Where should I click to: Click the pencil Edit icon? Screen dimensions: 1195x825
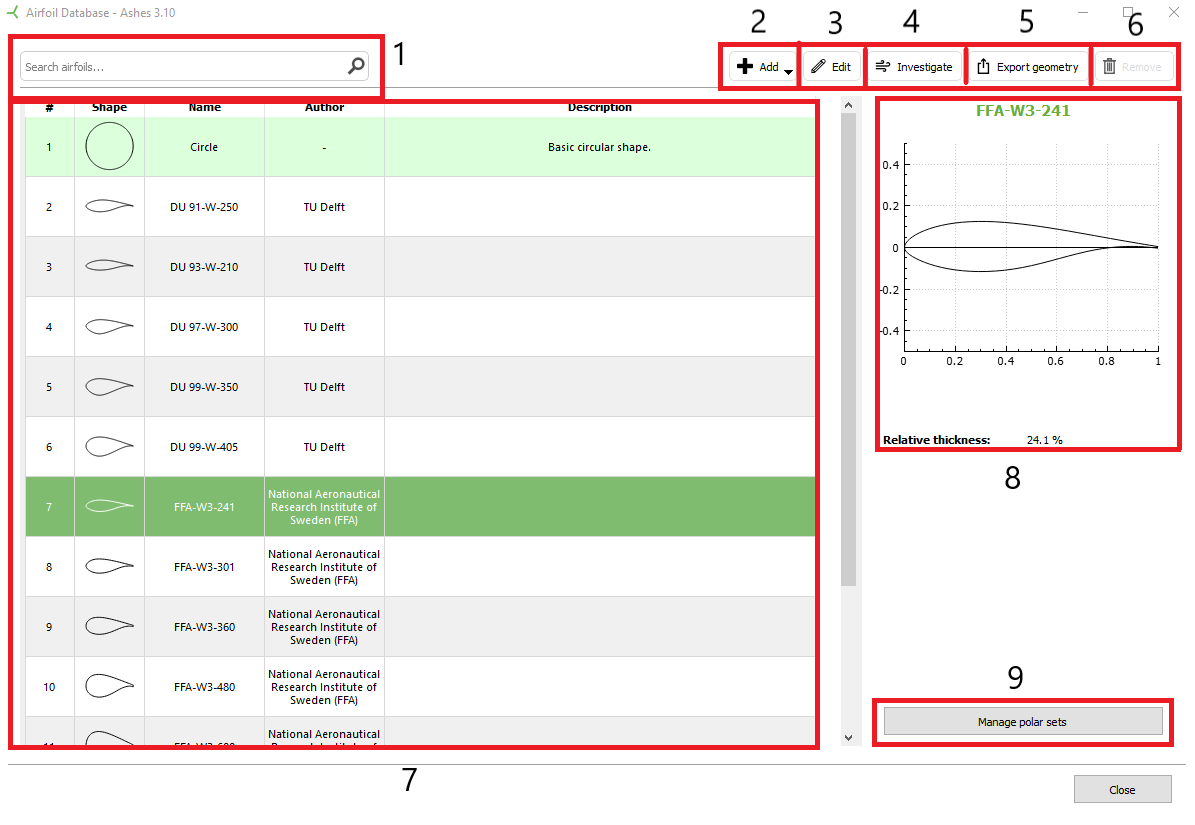tap(819, 67)
